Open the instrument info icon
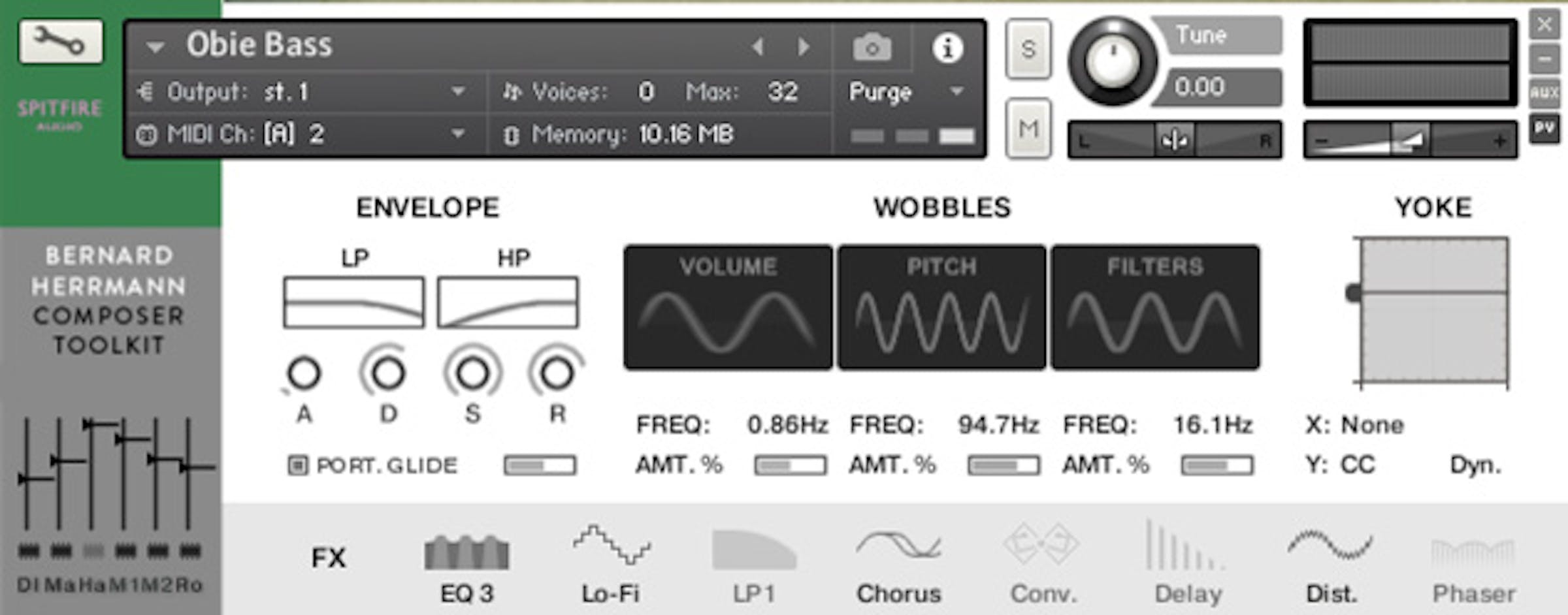This screenshot has width=1568, height=615. click(x=947, y=48)
